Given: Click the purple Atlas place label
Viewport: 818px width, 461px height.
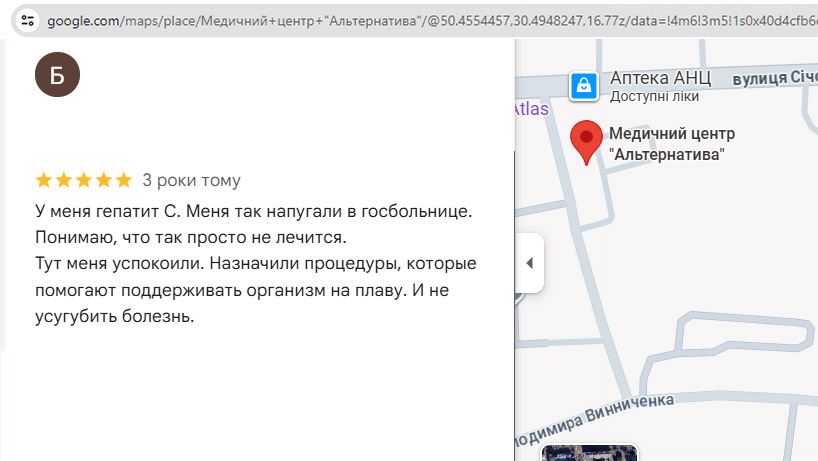Looking at the screenshot, I should click(531, 109).
